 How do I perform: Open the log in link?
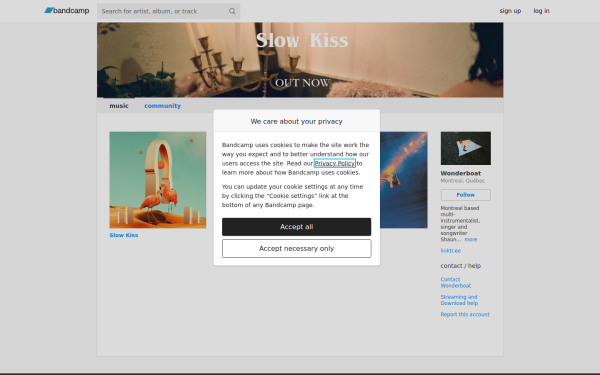click(x=541, y=11)
